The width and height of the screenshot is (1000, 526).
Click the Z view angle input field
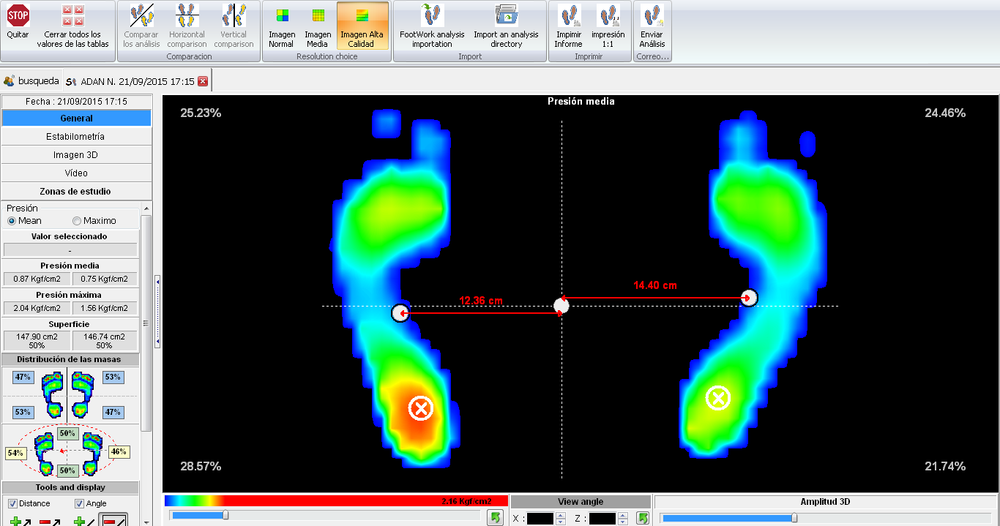[603, 518]
